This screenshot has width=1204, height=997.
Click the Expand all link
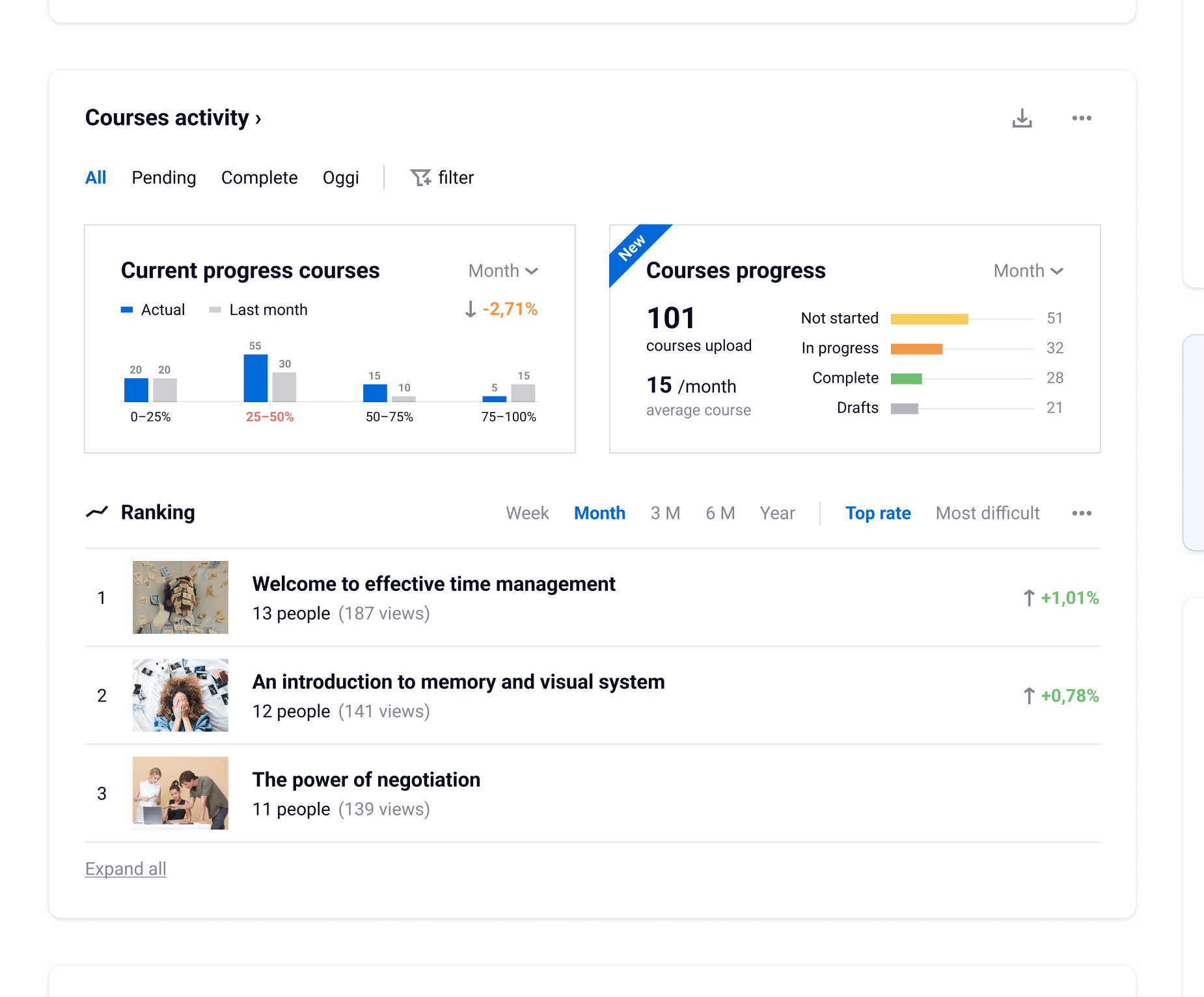[x=126, y=869]
